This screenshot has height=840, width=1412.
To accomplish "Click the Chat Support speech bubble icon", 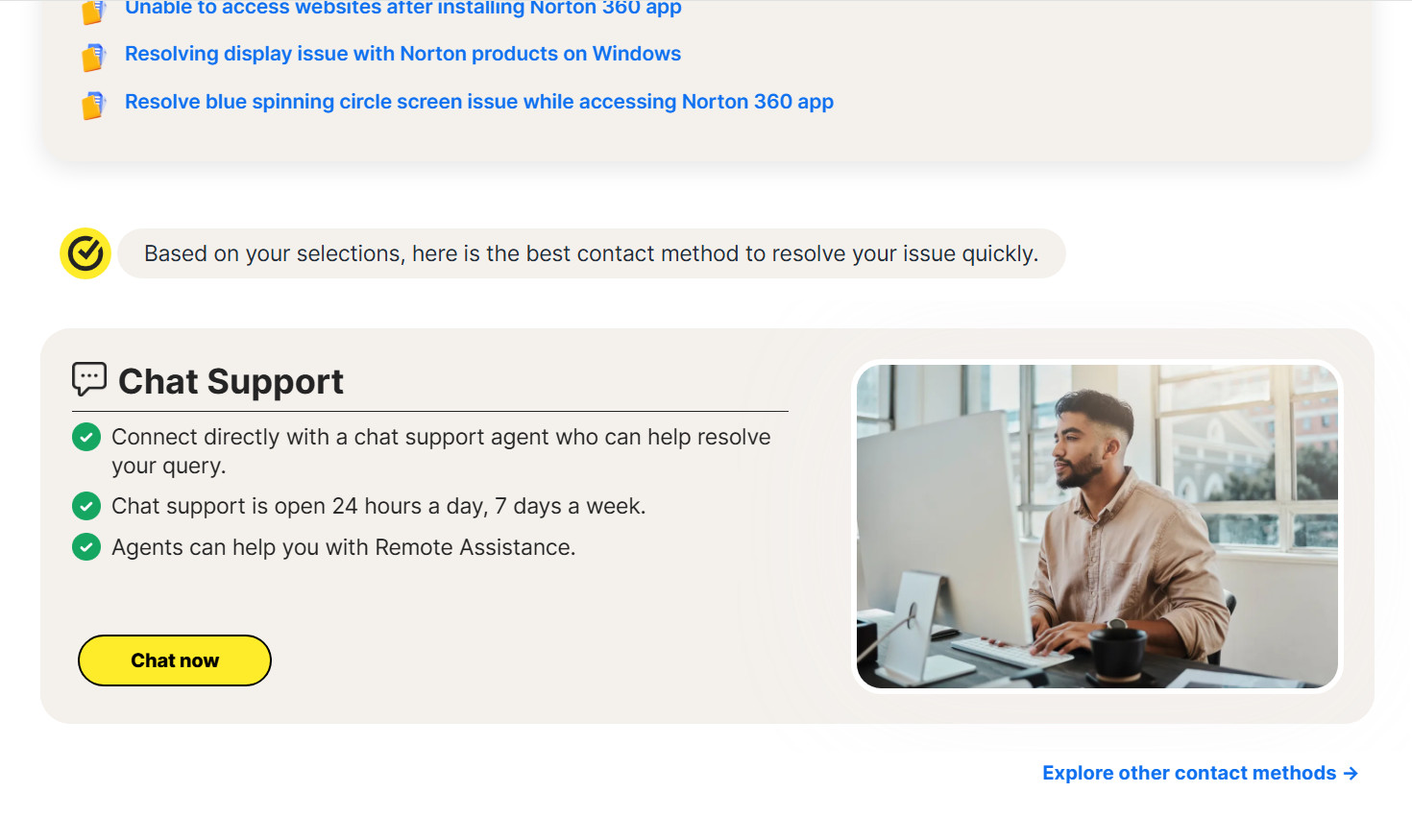I will coord(89,379).
